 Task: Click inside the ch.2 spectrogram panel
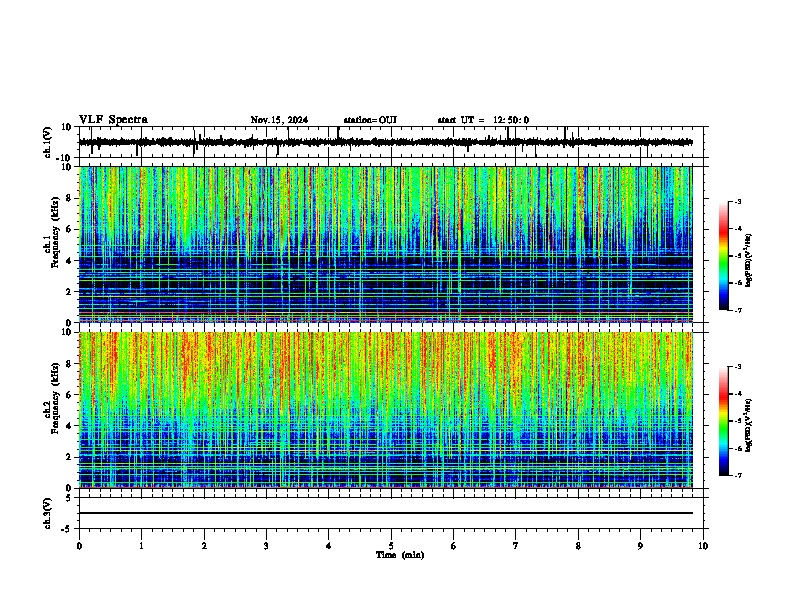click(385, 410)
